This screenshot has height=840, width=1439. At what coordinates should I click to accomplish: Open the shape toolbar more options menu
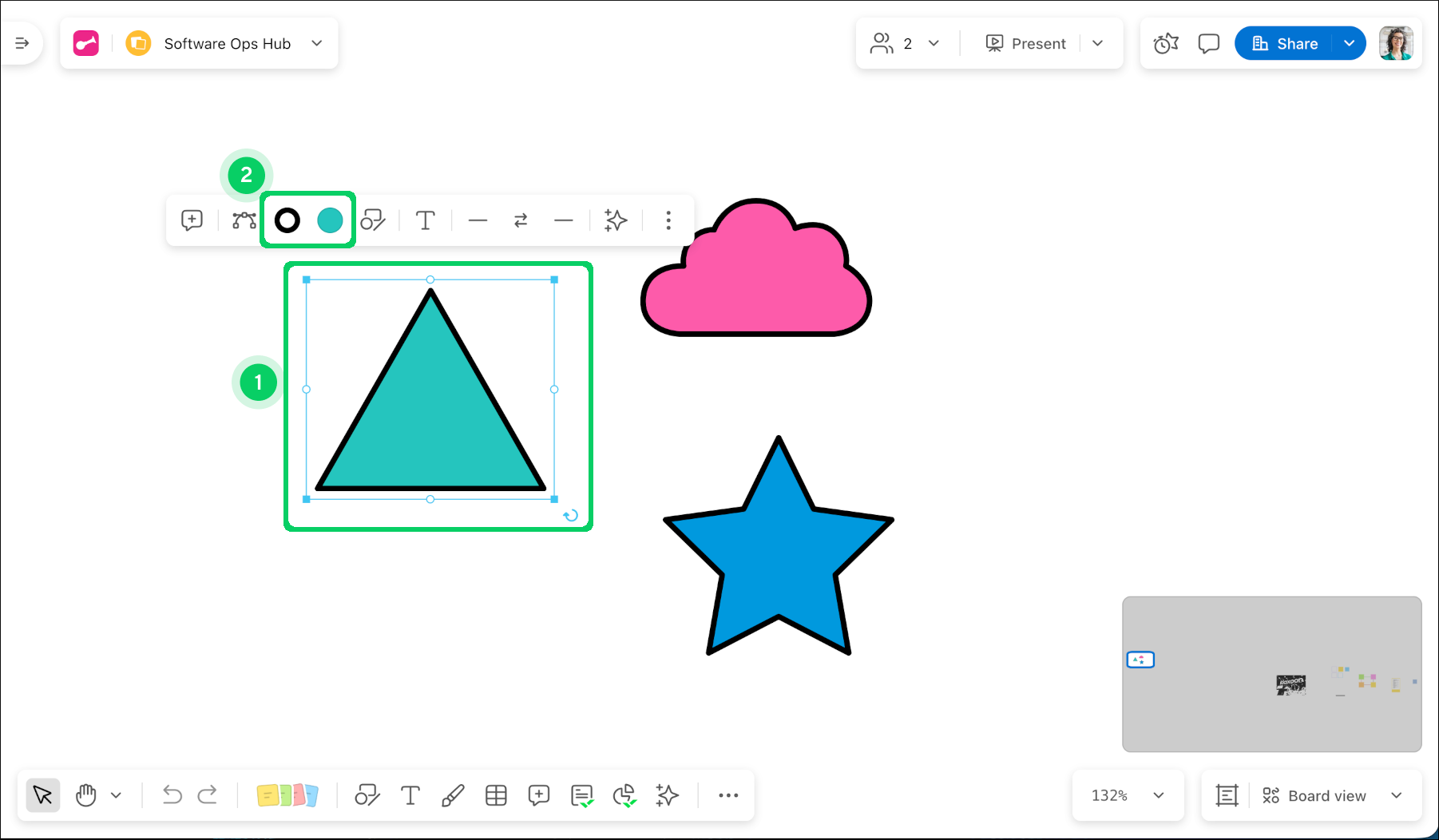668,220
